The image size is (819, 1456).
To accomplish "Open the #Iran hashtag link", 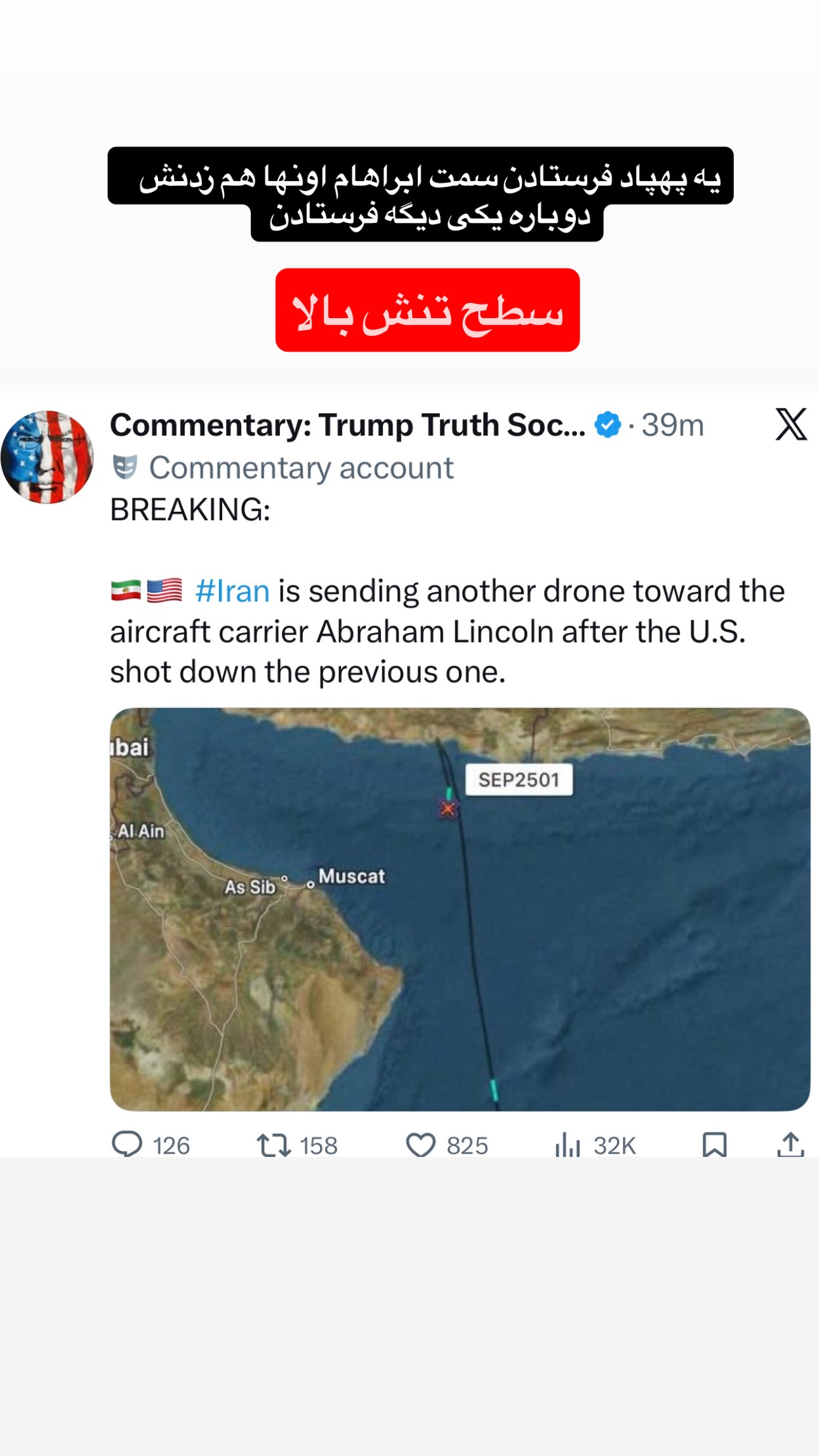I will point(232,591).
